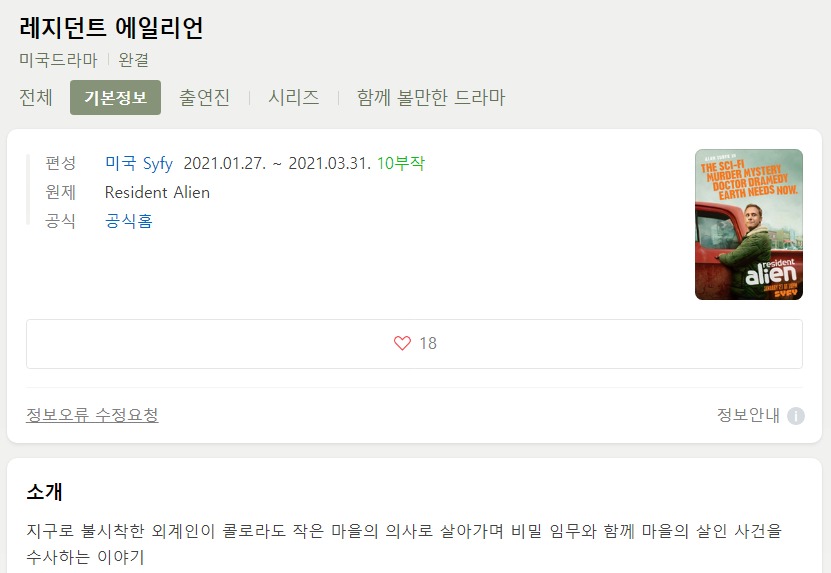Switch to the 전체 tab
This screenshot has width=831, height=573.
point(36,98)
